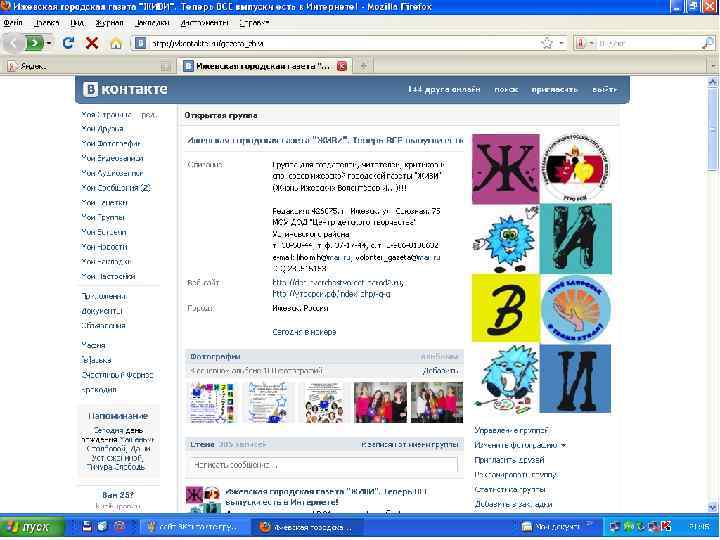Open the Правка menu

(47, 22)
